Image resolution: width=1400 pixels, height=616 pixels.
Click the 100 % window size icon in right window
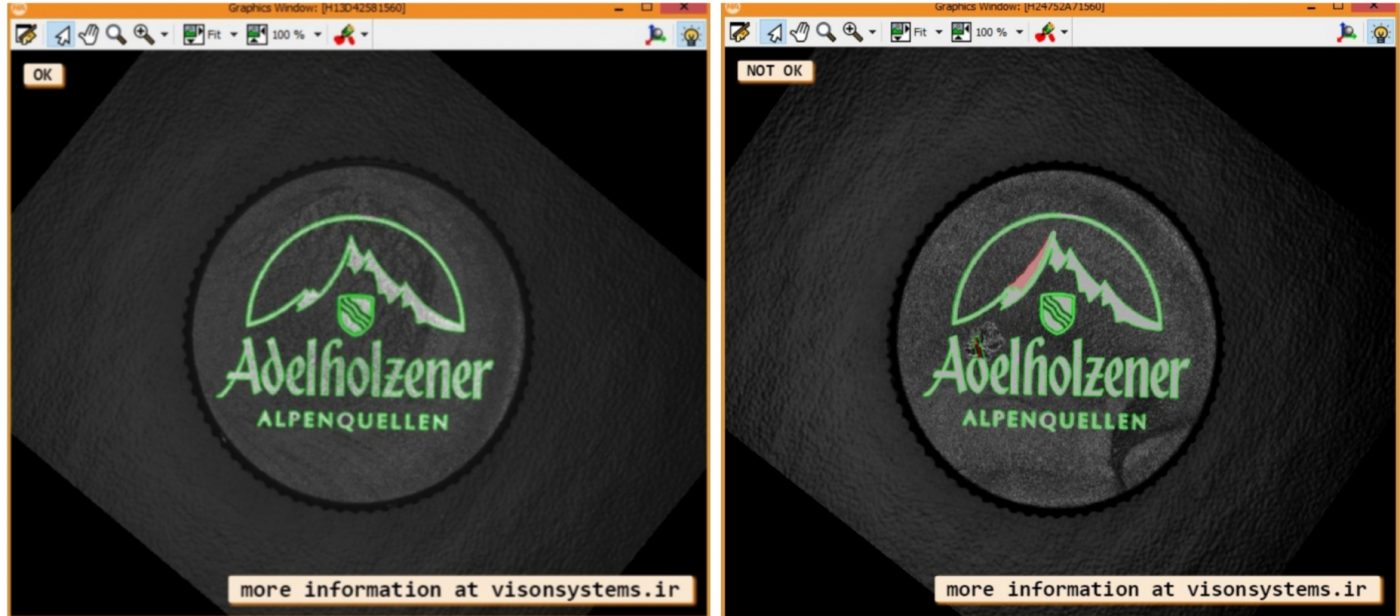point(962,33)
